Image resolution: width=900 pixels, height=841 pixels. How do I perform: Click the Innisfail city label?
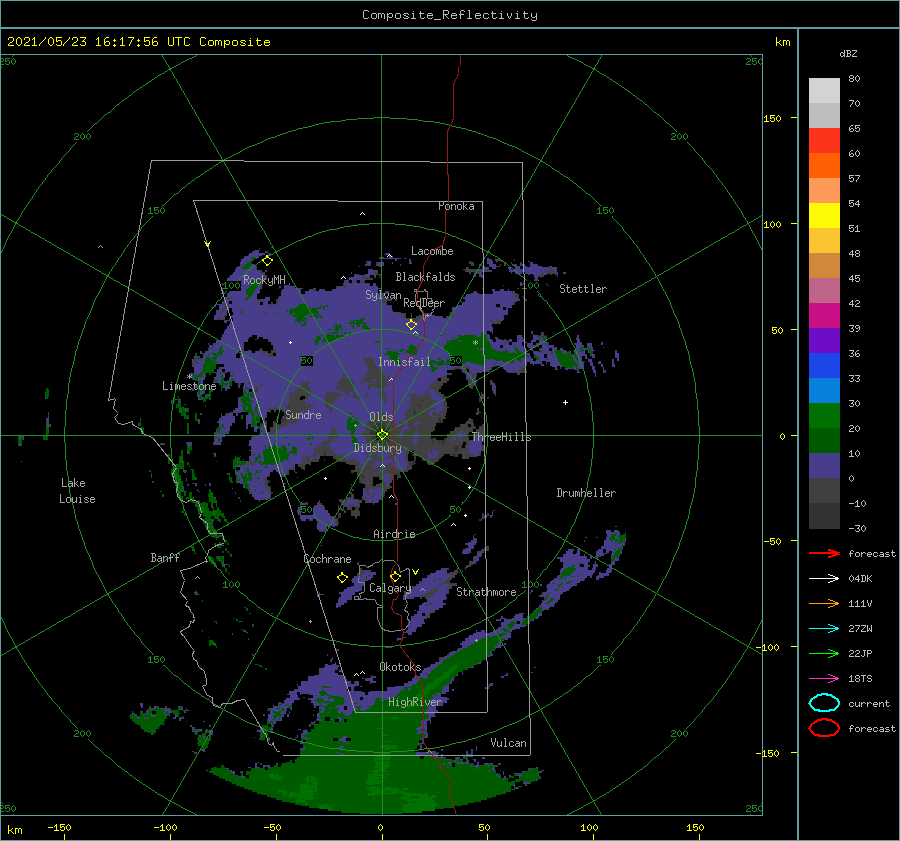pyautogui.click(x=404, y=362)
